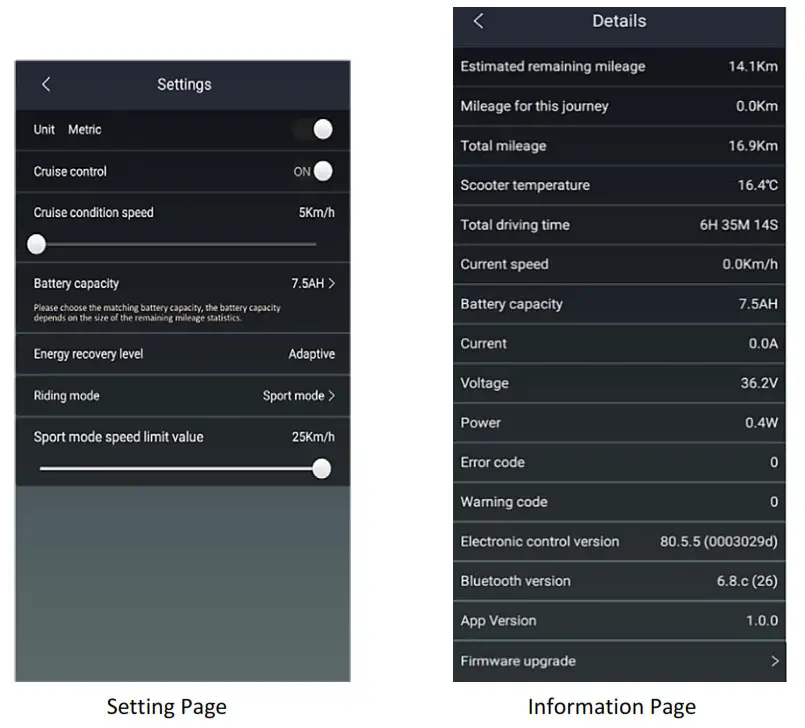The image size is (805, 728).
Task: Click the 0.4W power value
Action: pyautogui.click(x=762, y=423)
